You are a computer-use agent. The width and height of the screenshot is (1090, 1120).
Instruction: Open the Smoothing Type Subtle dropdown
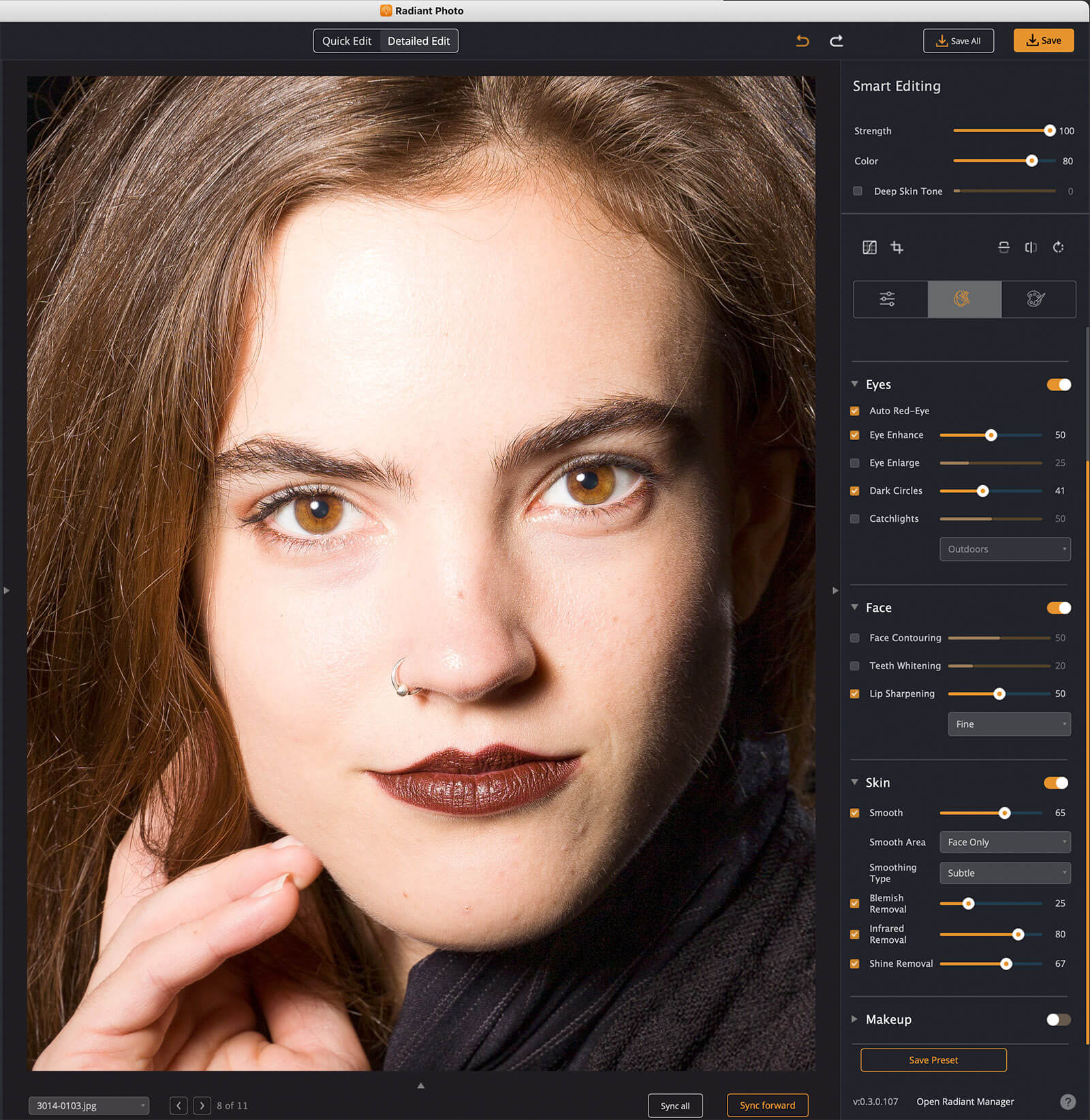tap(1005, 873)
